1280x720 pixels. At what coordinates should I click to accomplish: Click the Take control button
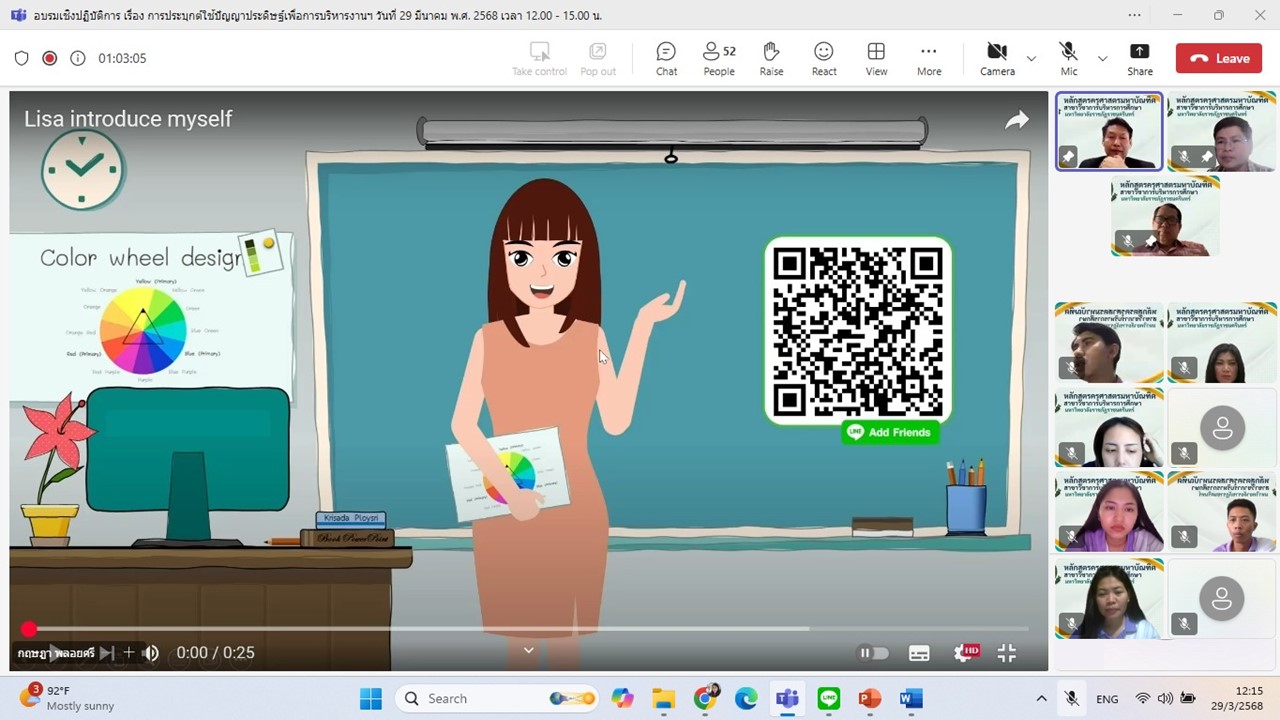tap(539, 58)
